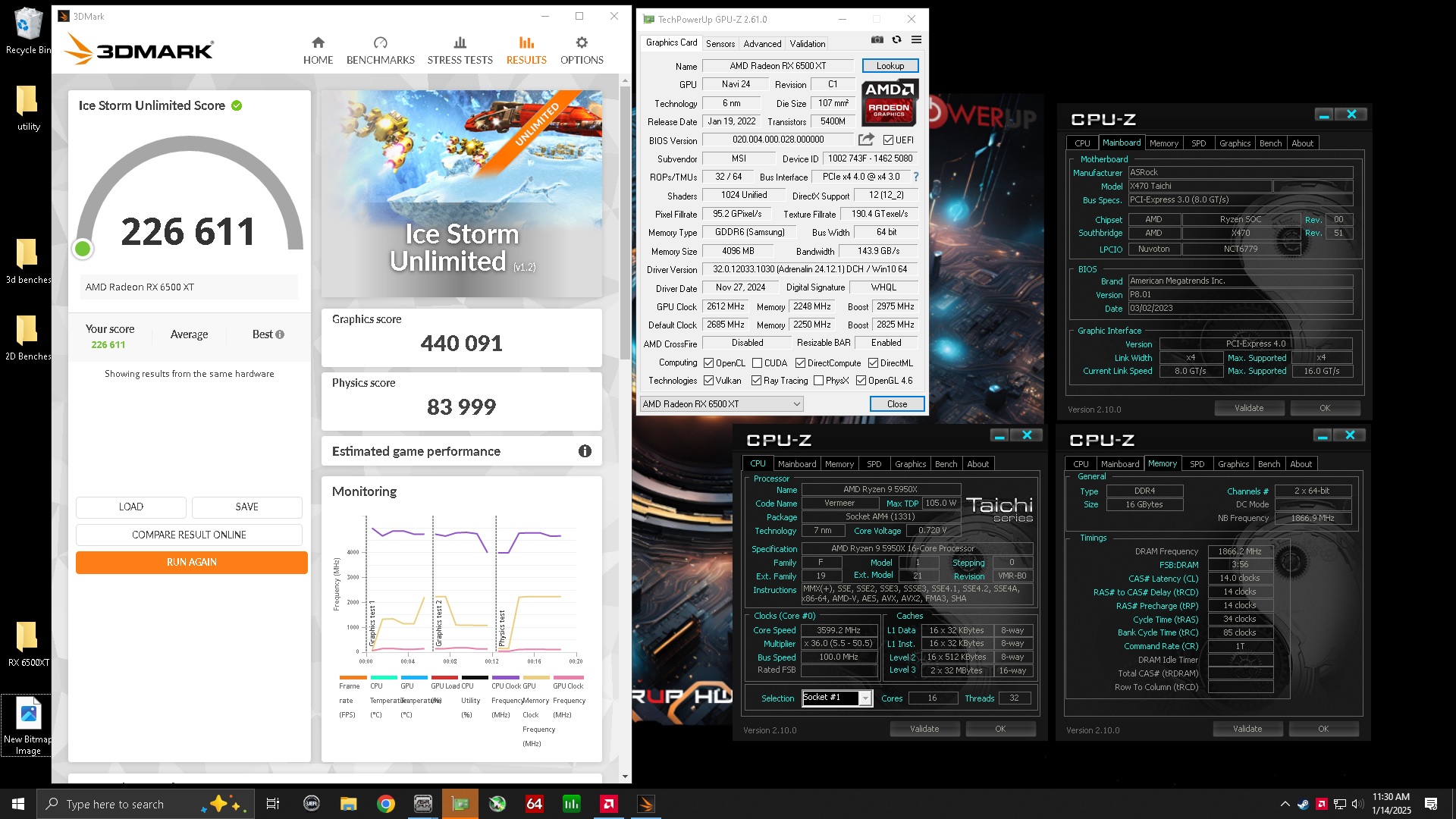Open 3DMark Stress Tests section

(460, 51)
